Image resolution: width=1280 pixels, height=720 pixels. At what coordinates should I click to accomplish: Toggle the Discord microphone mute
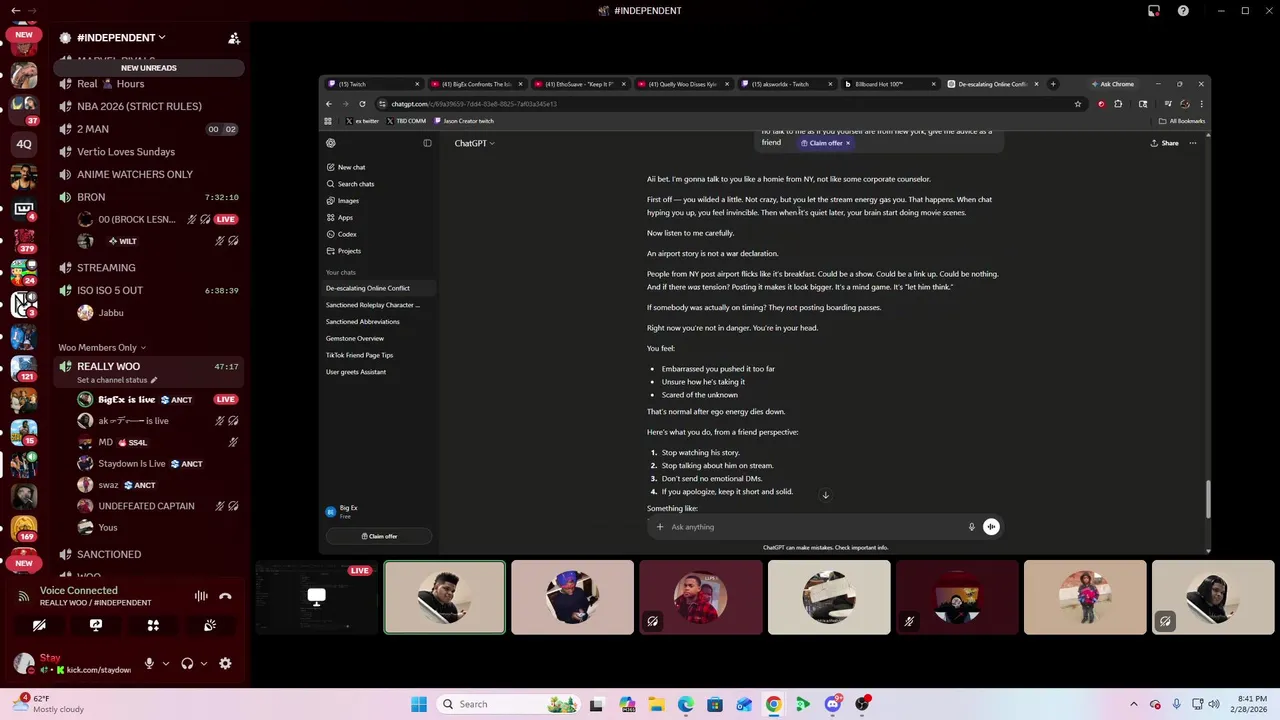click(149, 663)
